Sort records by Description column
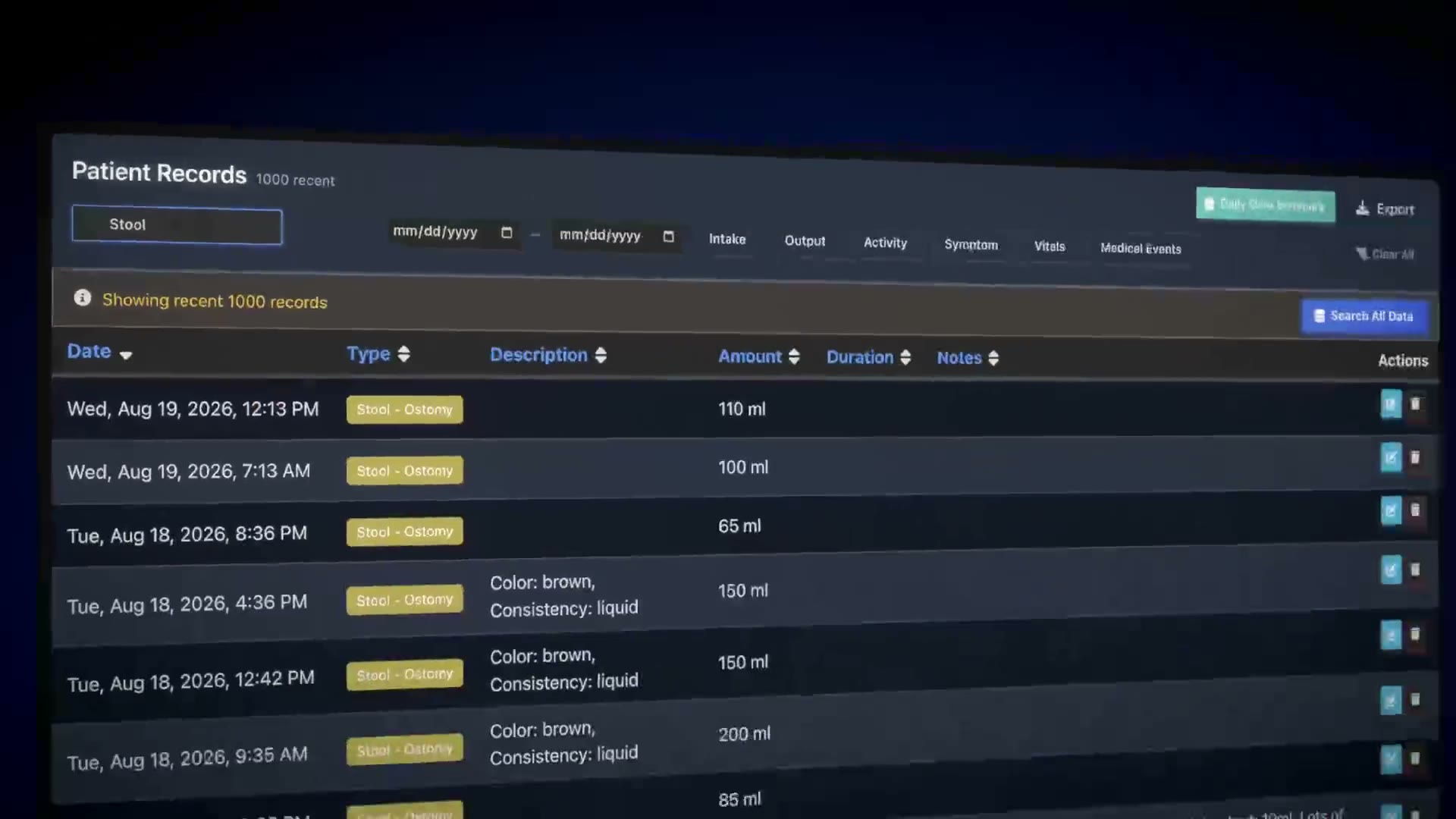The height and width of the screenshot is (819, 1456). tap(548, 355)
